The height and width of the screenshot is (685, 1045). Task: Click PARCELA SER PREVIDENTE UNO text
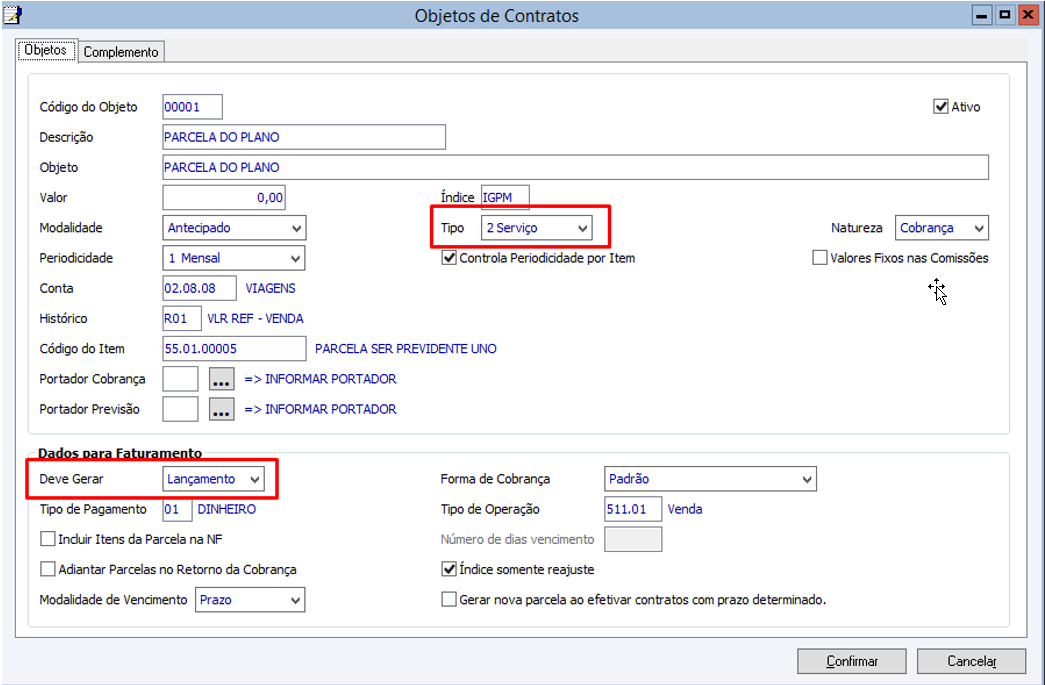pos(406,348)
